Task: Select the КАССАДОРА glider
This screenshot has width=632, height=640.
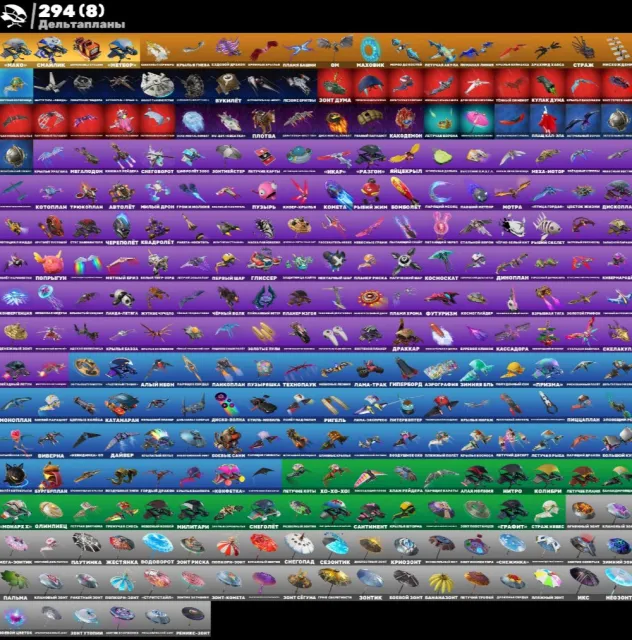Action: point(512,335)
